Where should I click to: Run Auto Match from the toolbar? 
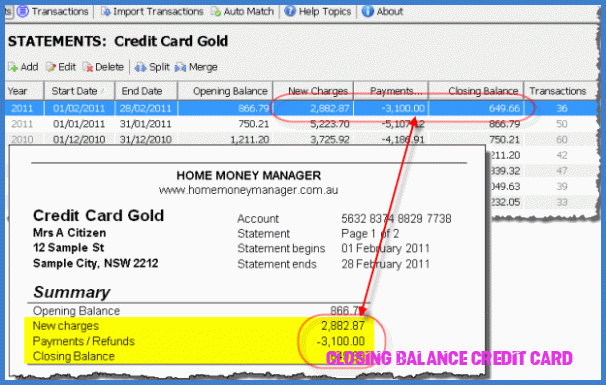[216, 12]
